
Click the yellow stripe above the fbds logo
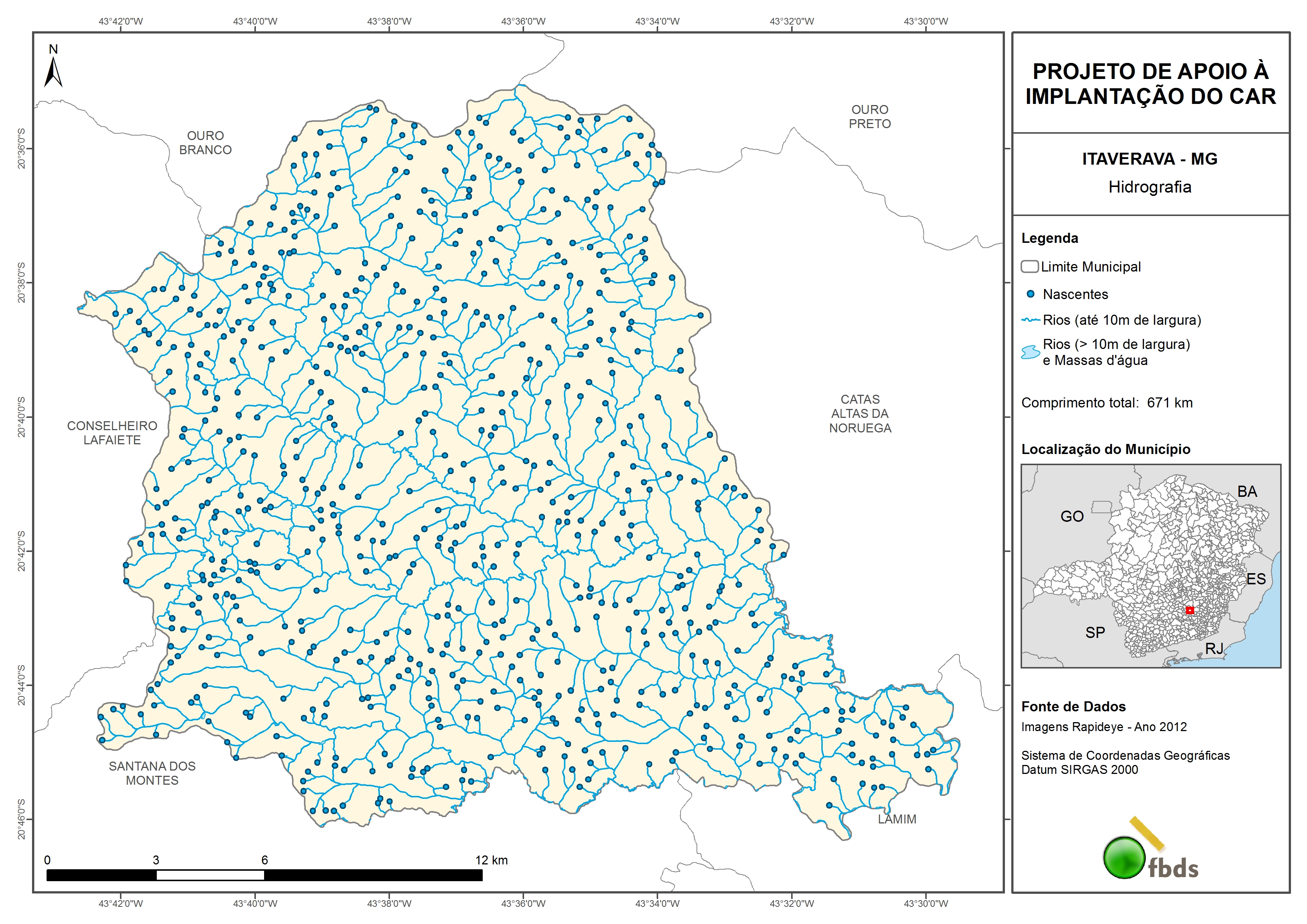tap(1147, 833)
